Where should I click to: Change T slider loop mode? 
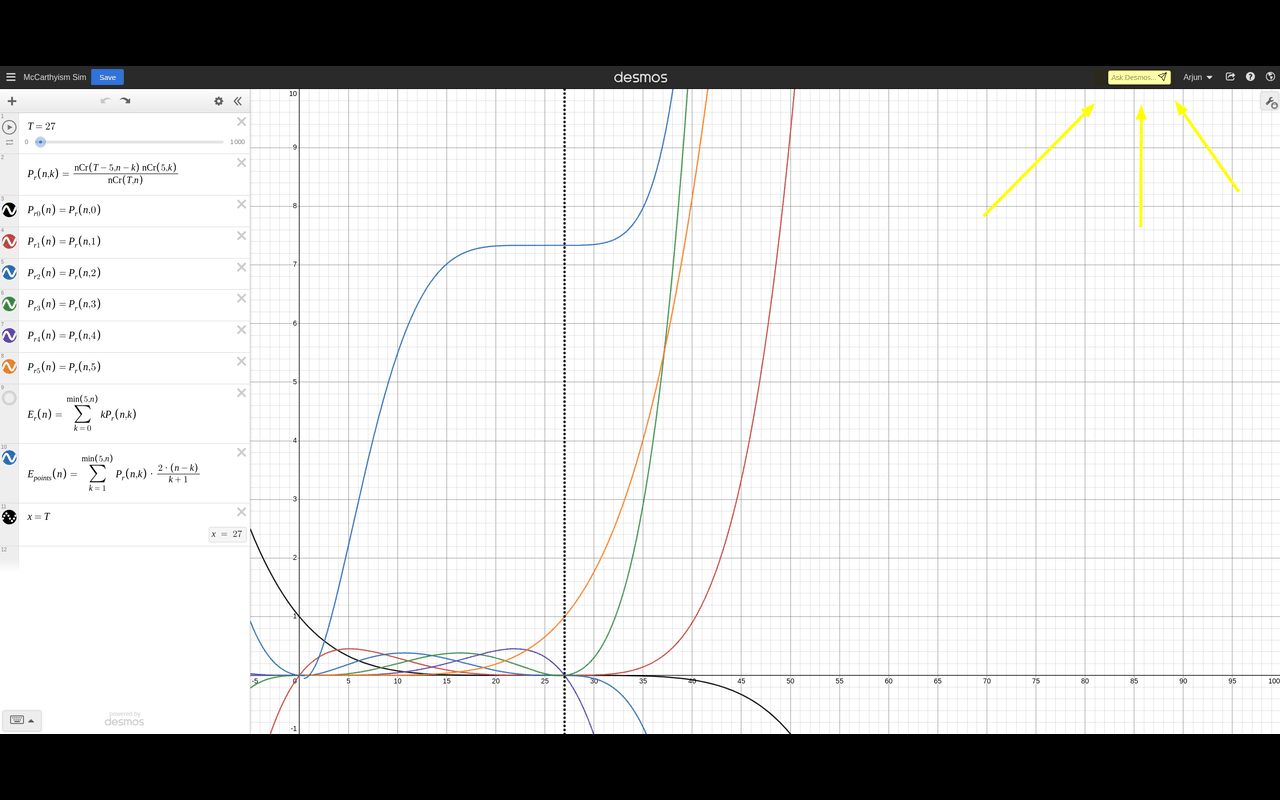pos(9,143)
